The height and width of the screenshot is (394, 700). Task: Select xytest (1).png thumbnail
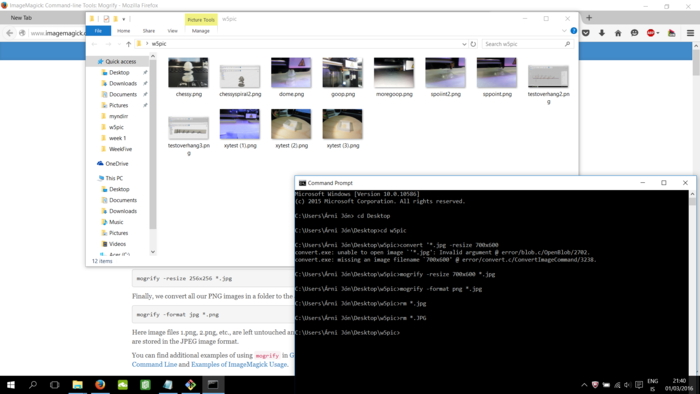click(x=240, y=124)
